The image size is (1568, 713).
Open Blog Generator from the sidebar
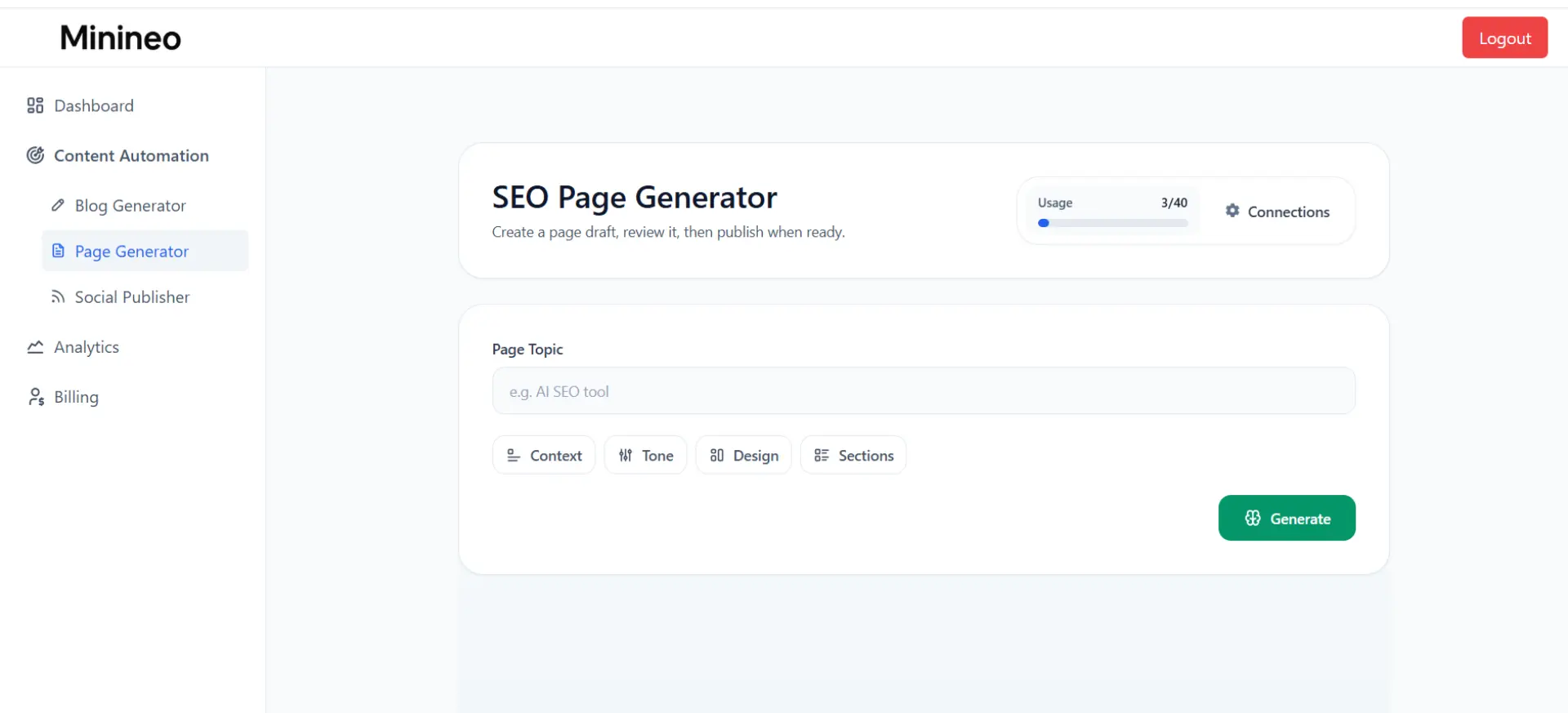click(131, 206)
